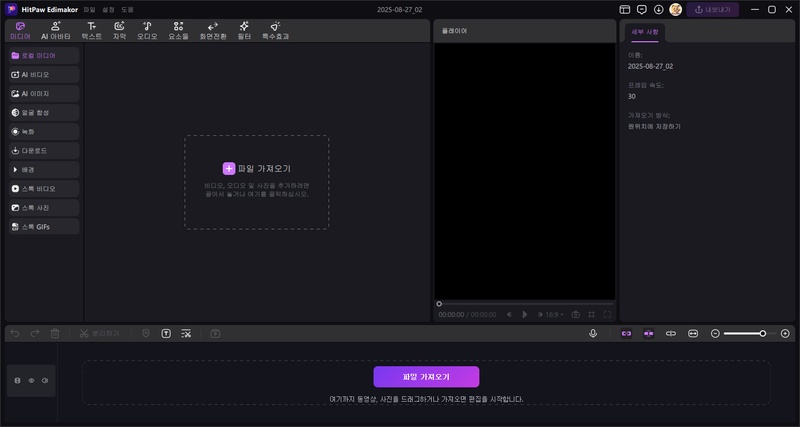Open the feedback message icon
800x427 pixels.
coord(642,10)
